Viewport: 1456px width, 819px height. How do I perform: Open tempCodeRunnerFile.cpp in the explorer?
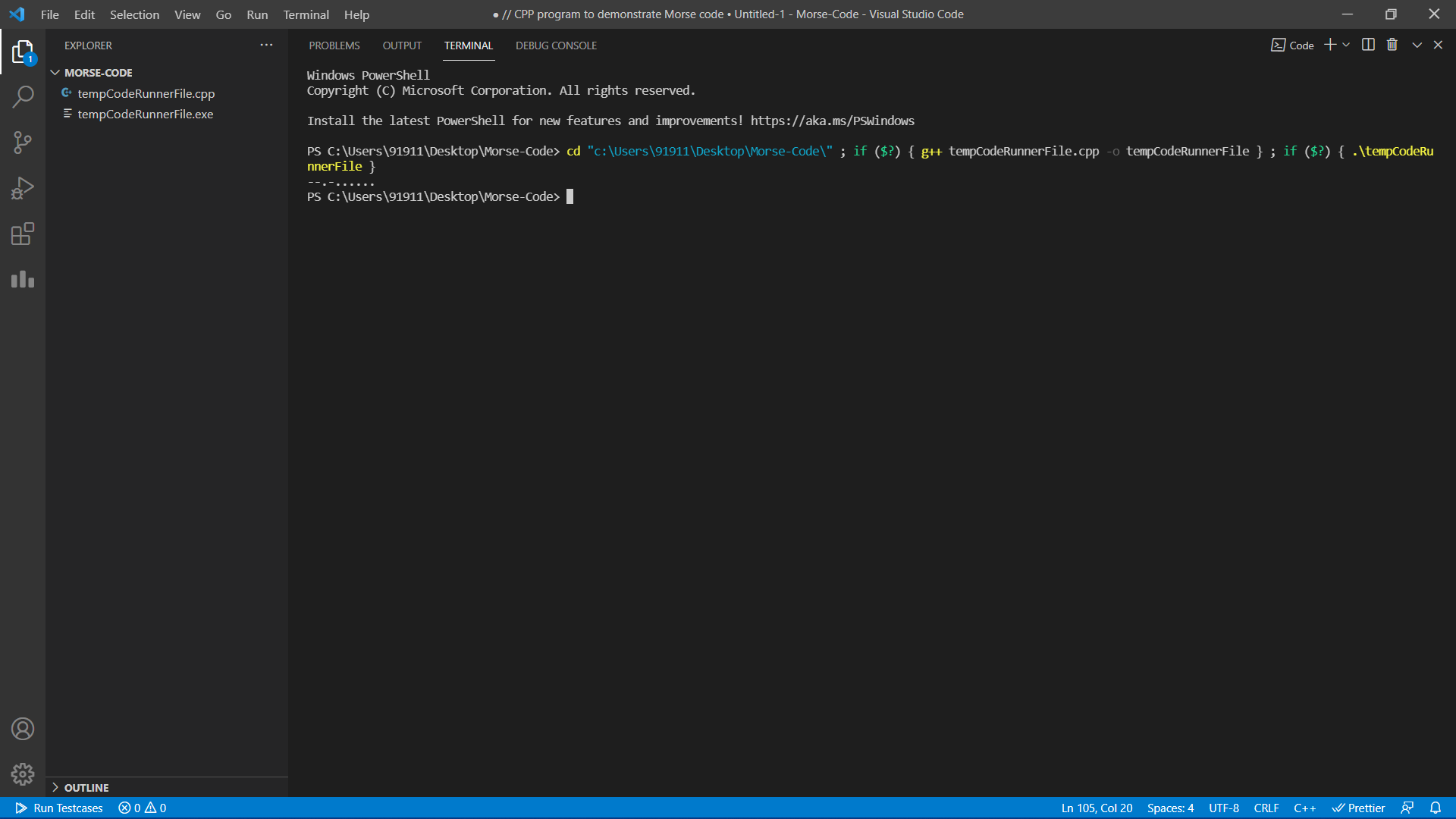coord(146,93)
